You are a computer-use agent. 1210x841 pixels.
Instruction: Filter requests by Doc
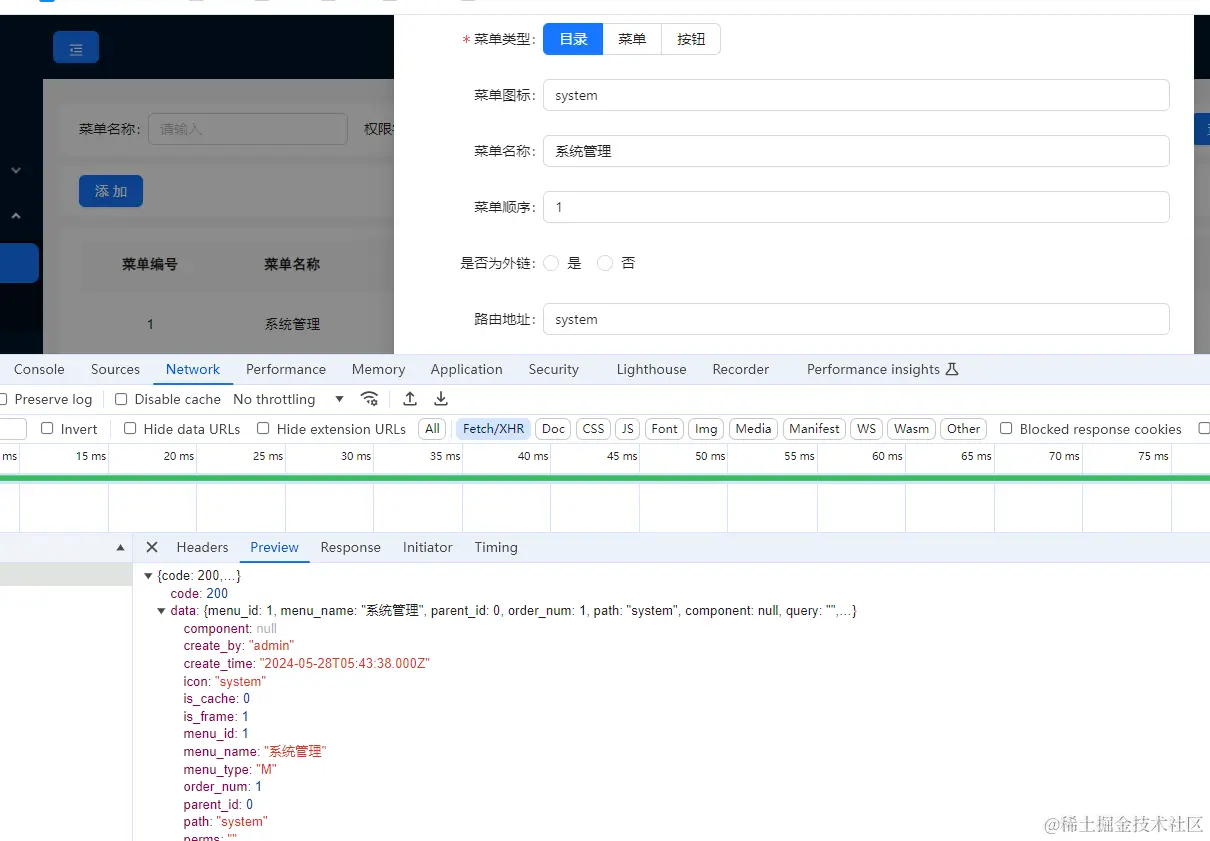point(554,428)
